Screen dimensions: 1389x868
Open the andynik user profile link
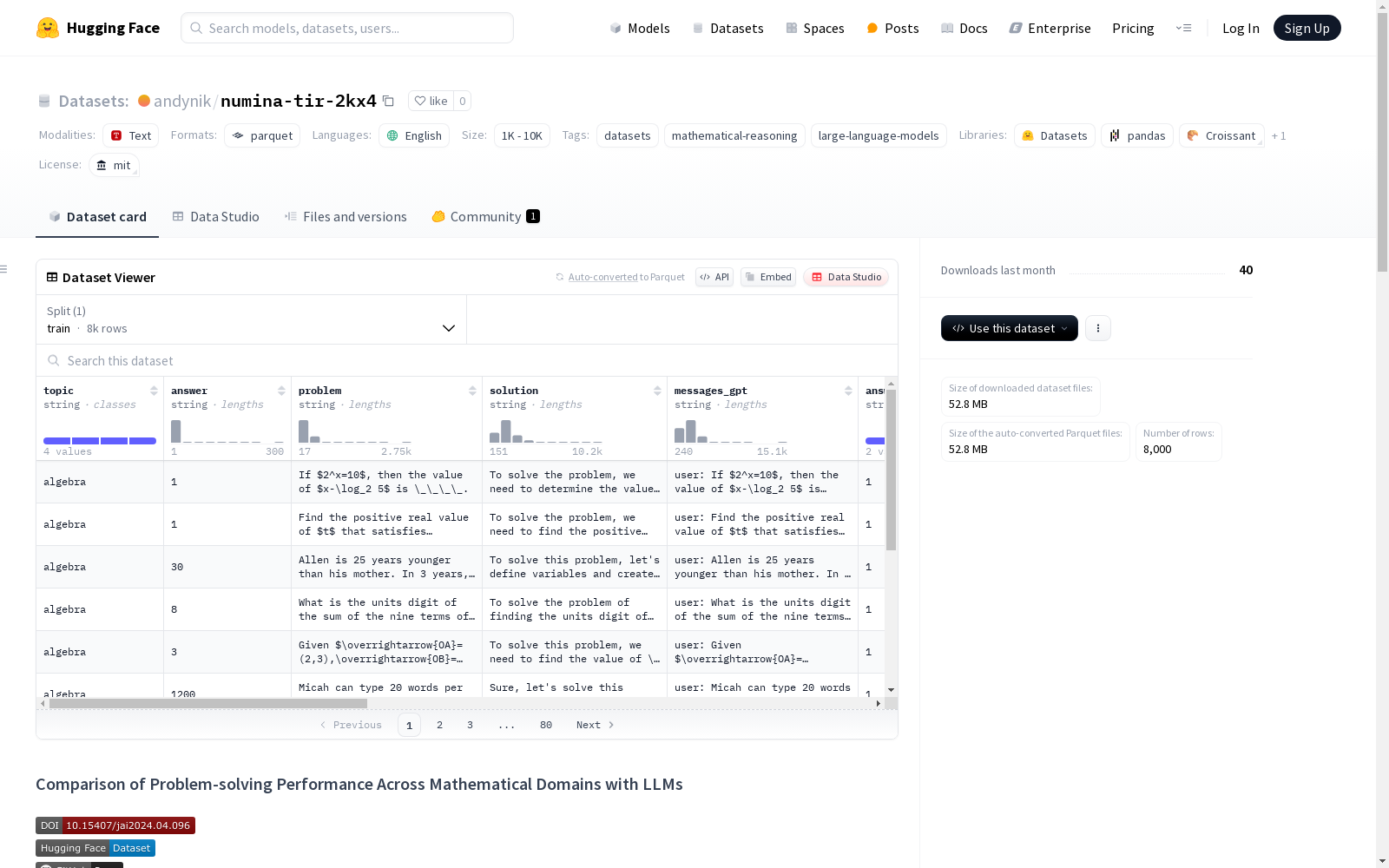click(182, 101)
